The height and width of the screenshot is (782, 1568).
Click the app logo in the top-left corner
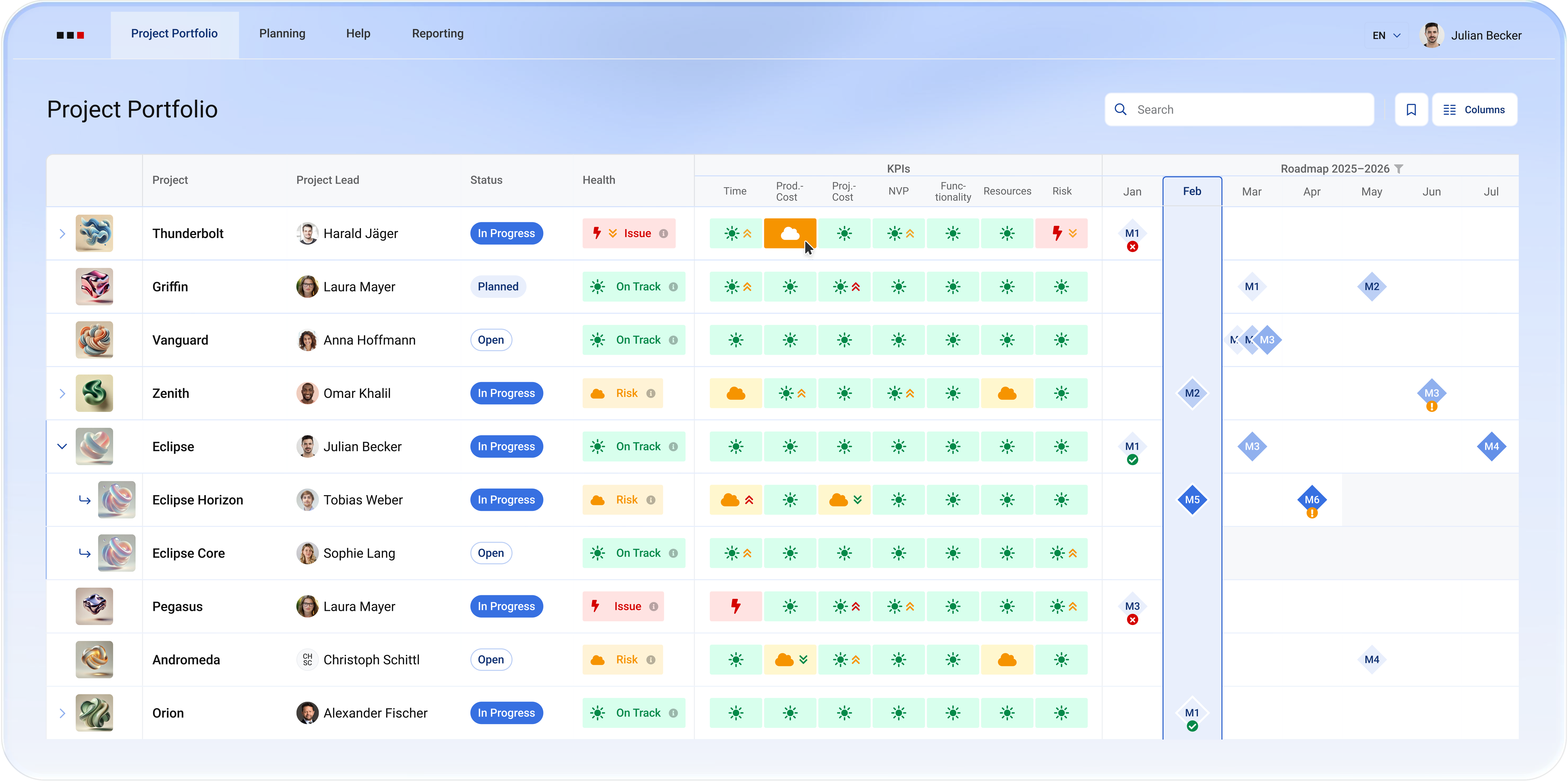(x=70, y=35)
